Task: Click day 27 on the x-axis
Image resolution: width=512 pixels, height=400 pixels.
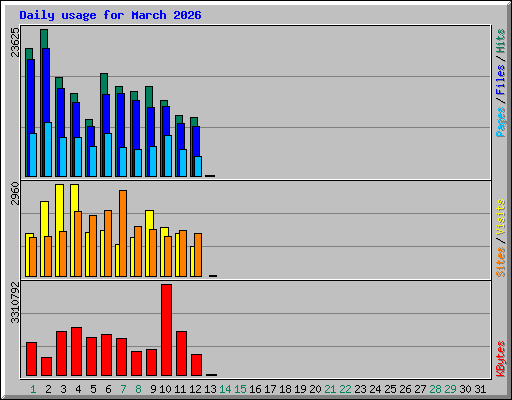Action: 420,389
